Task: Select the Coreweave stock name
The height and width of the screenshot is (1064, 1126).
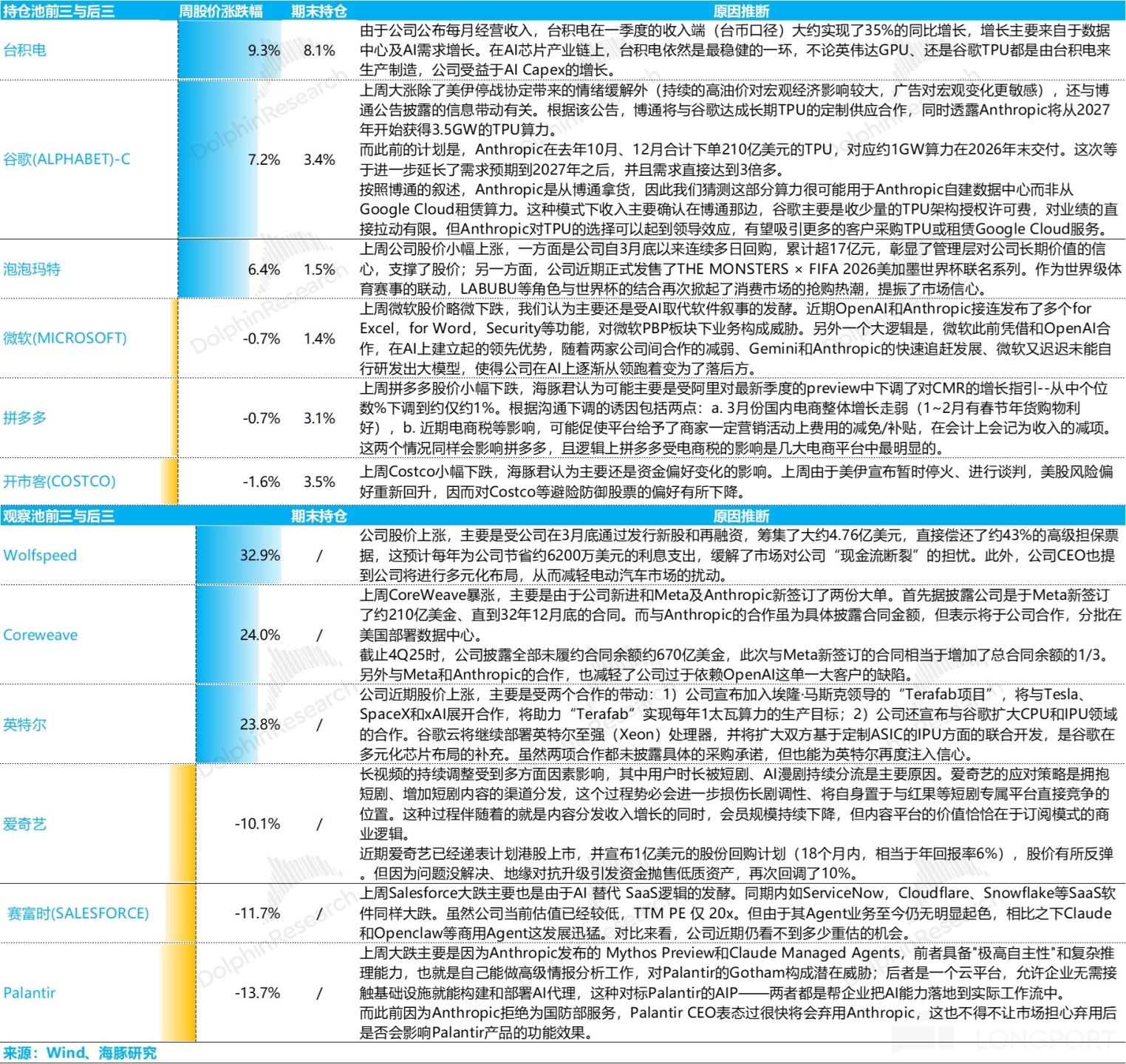Action: [x=41, y=635]
